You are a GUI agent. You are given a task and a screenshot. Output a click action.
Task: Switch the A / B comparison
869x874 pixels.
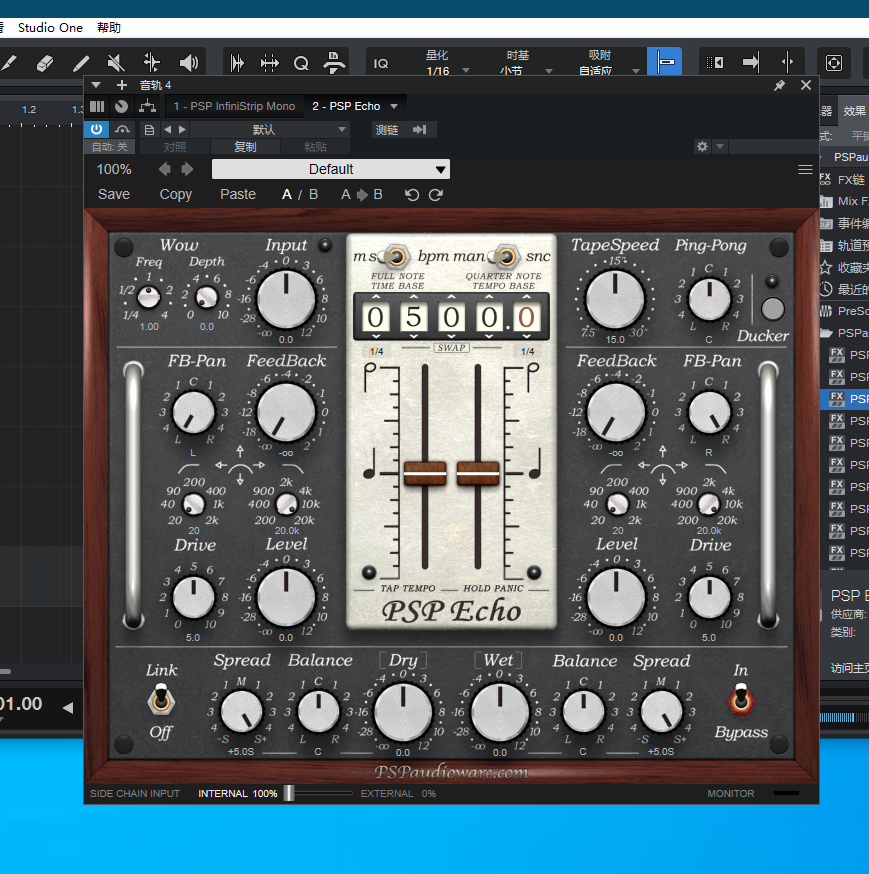[x=300, y=195]
